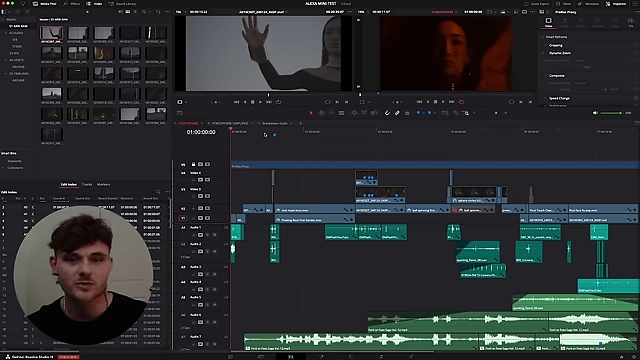The height and width of the screenshot is (360, 640).
Task: Open media pool options three-dot menu
Action: click(x=167, y=12)
